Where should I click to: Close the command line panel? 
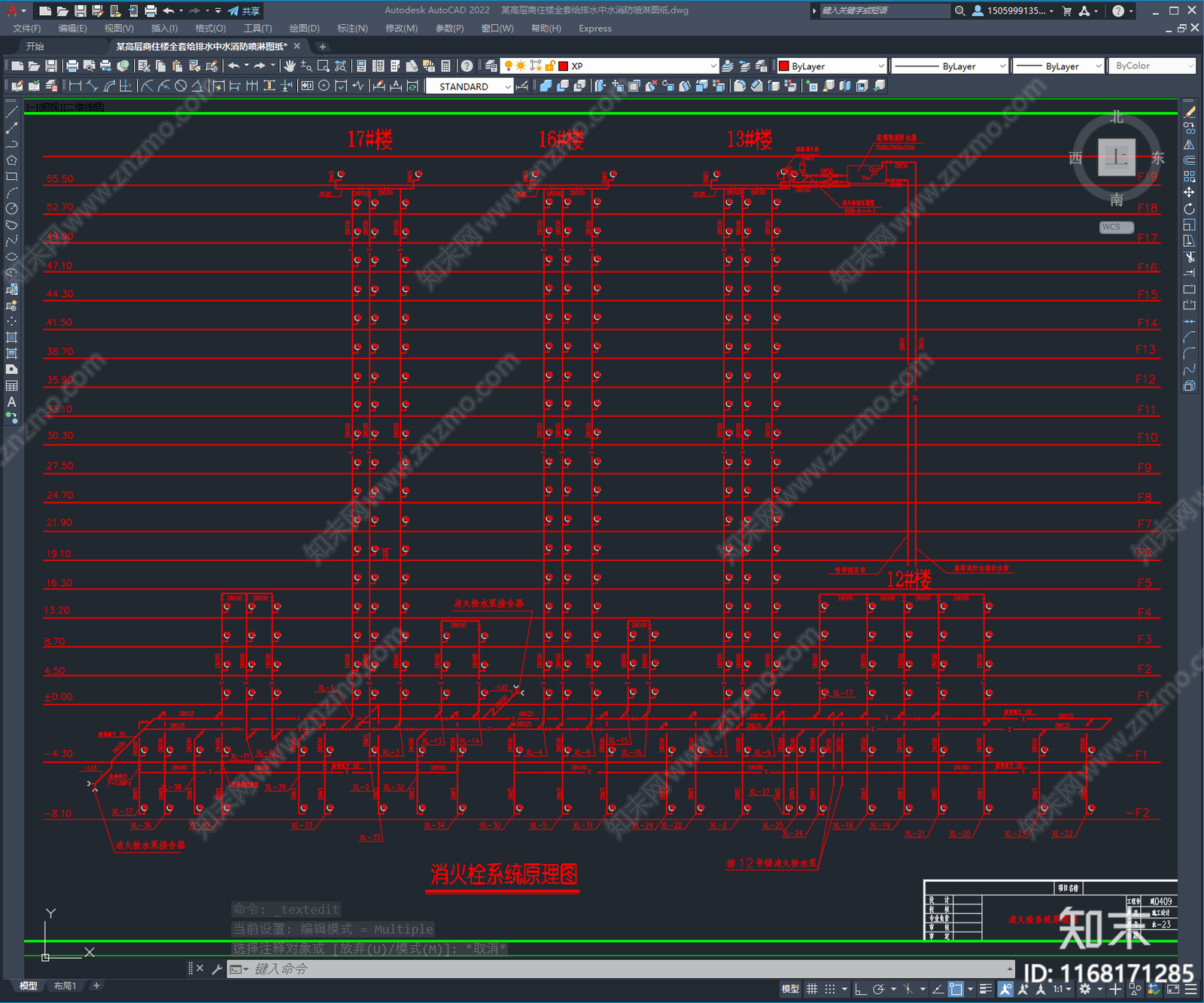tap(199, 968)
